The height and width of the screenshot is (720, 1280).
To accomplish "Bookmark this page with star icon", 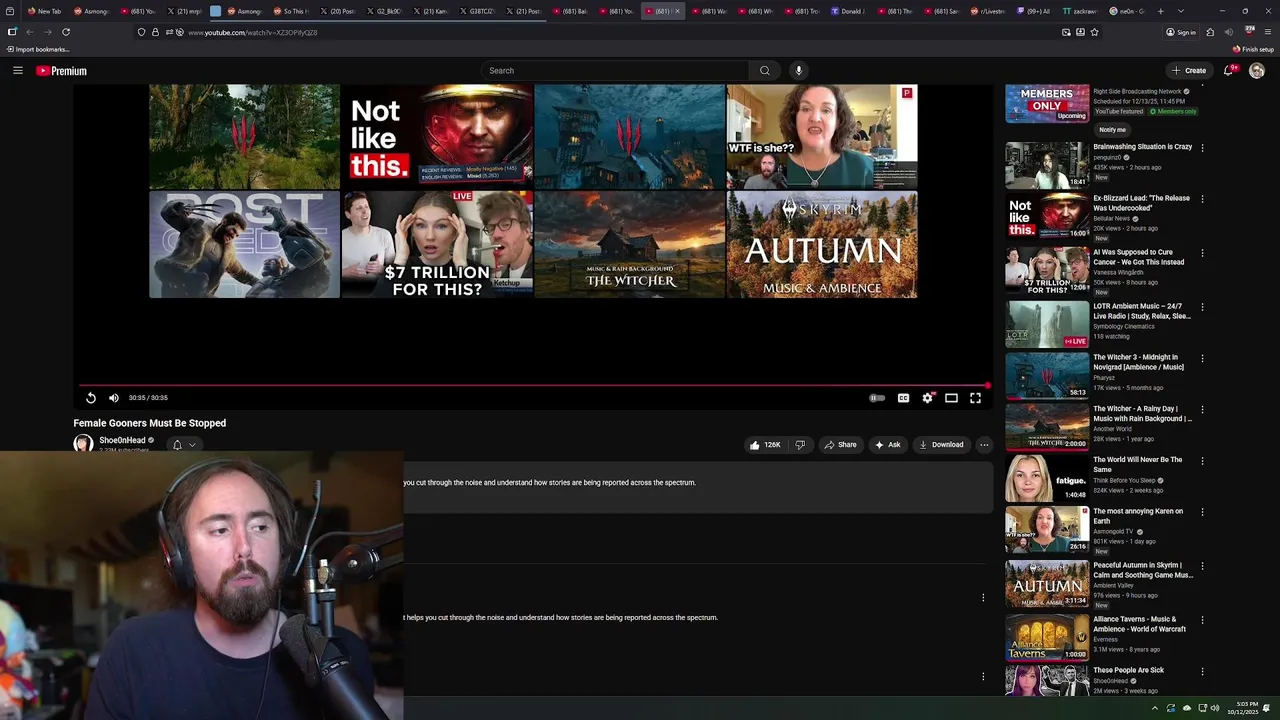I will [x=1094, y=32].
